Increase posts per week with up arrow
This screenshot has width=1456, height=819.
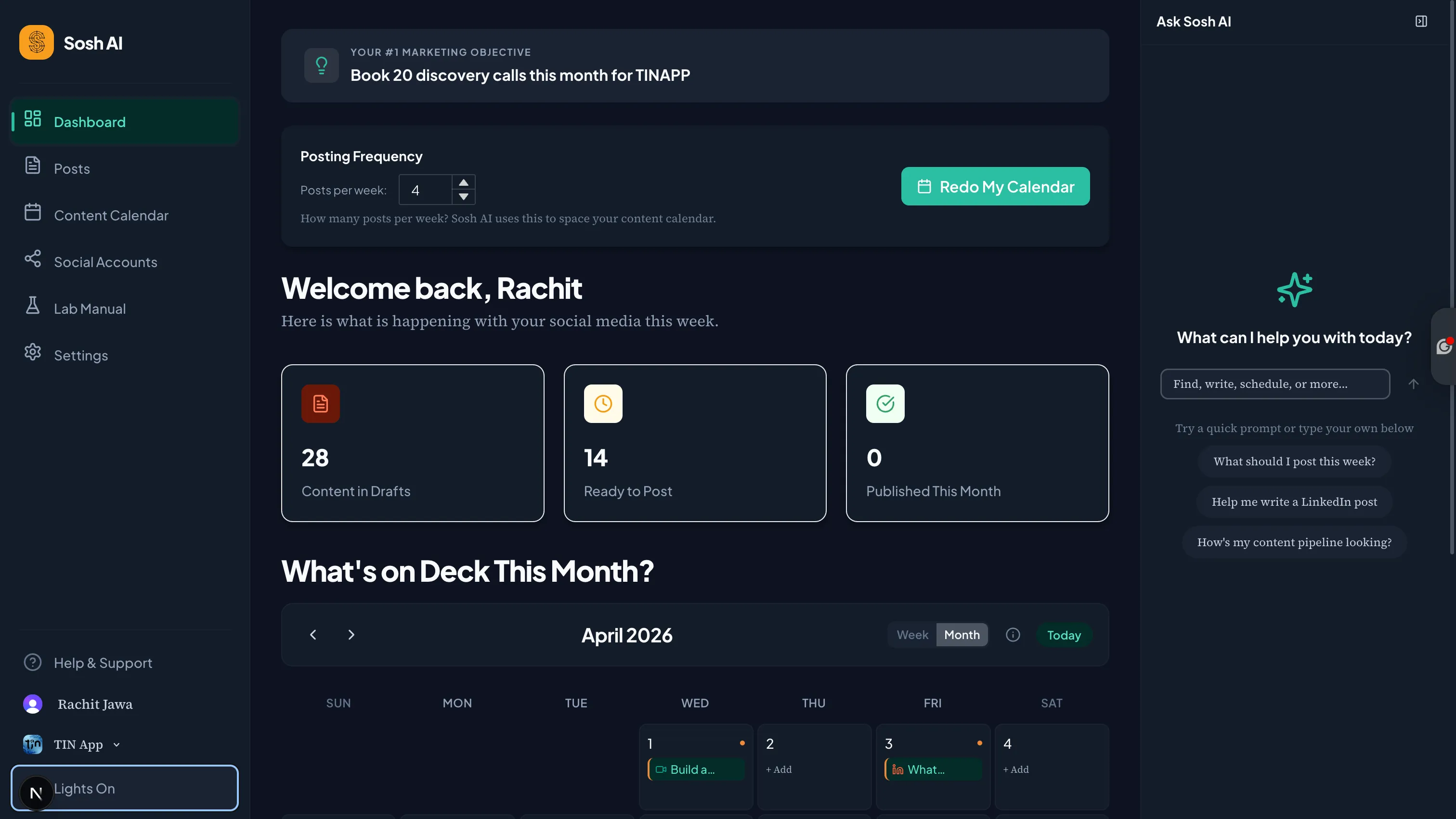[x=464, y=182]
